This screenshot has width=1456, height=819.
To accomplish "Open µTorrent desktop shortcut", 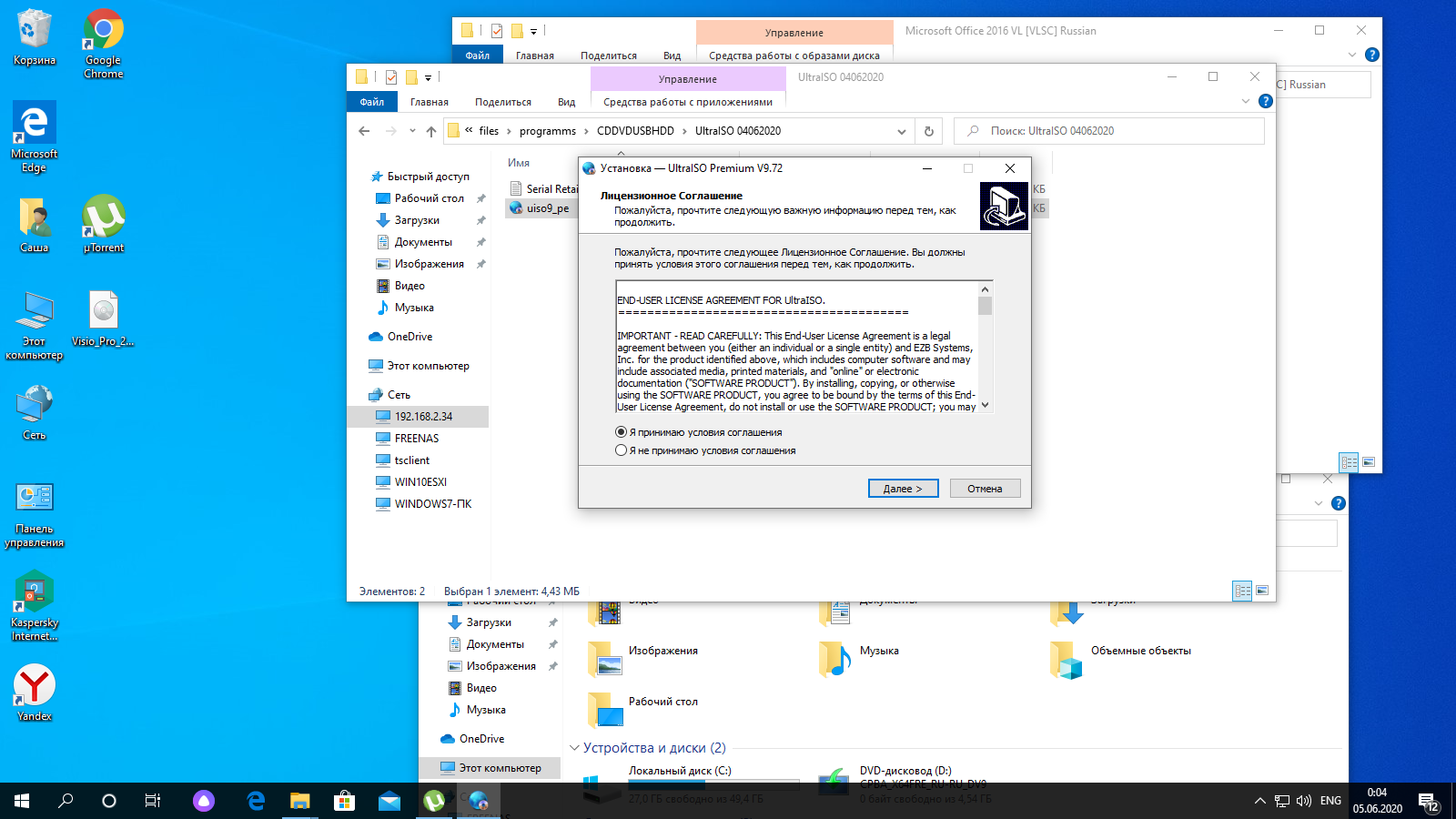I will click(x=104, y=224).
